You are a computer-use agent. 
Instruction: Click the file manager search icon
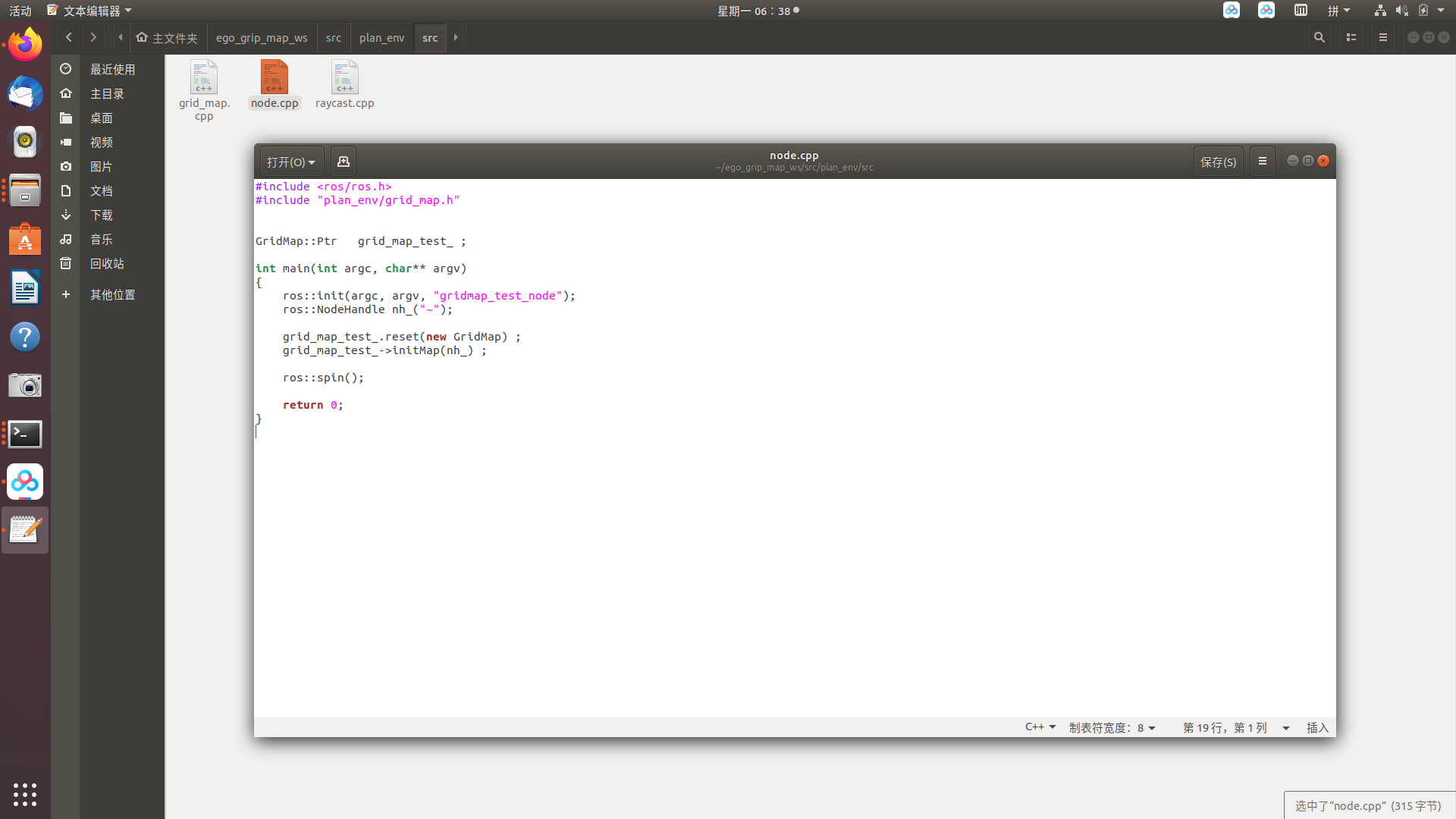tap(1319, 37)
